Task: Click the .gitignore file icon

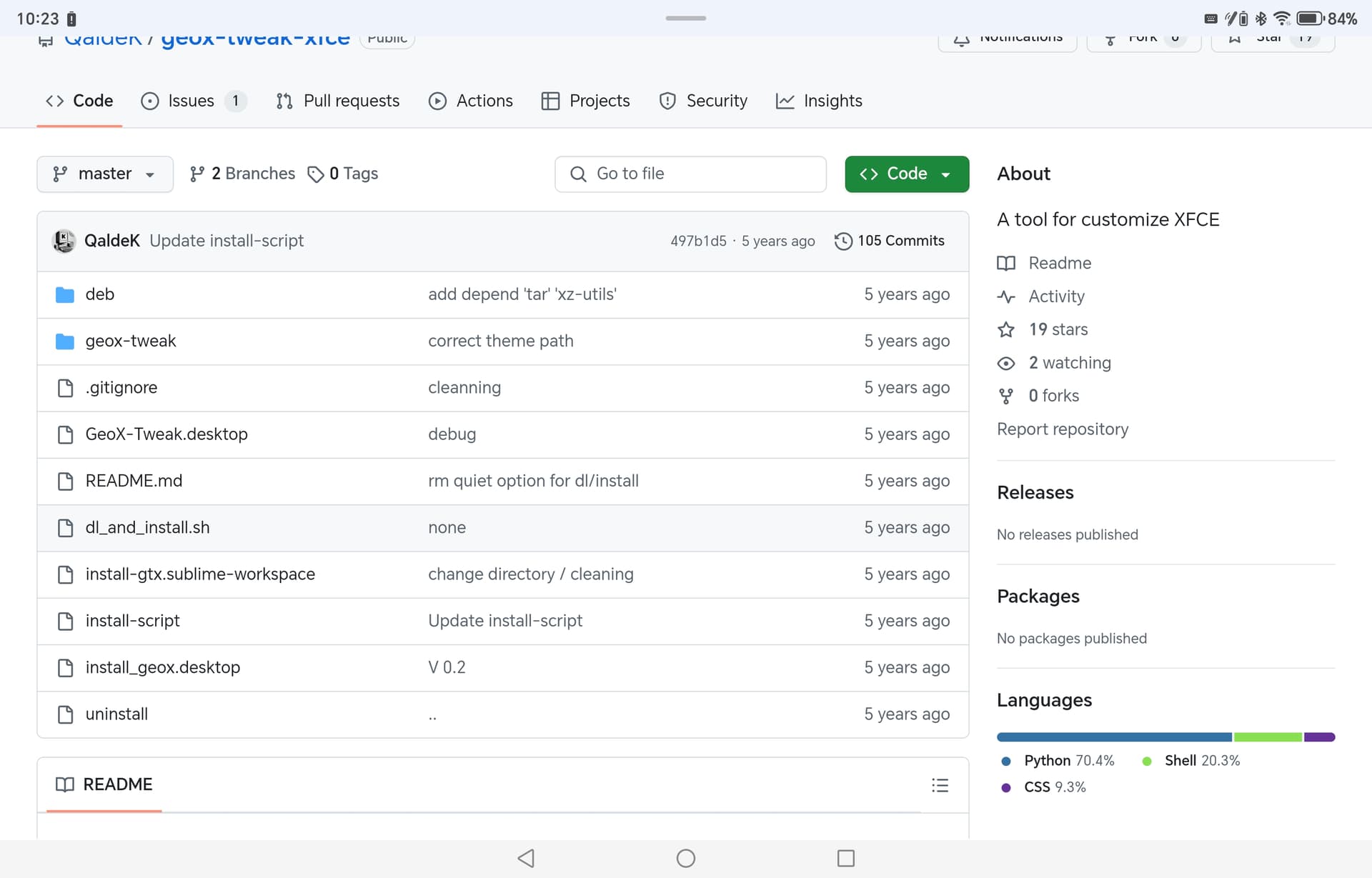Action: tap(65, 388)
